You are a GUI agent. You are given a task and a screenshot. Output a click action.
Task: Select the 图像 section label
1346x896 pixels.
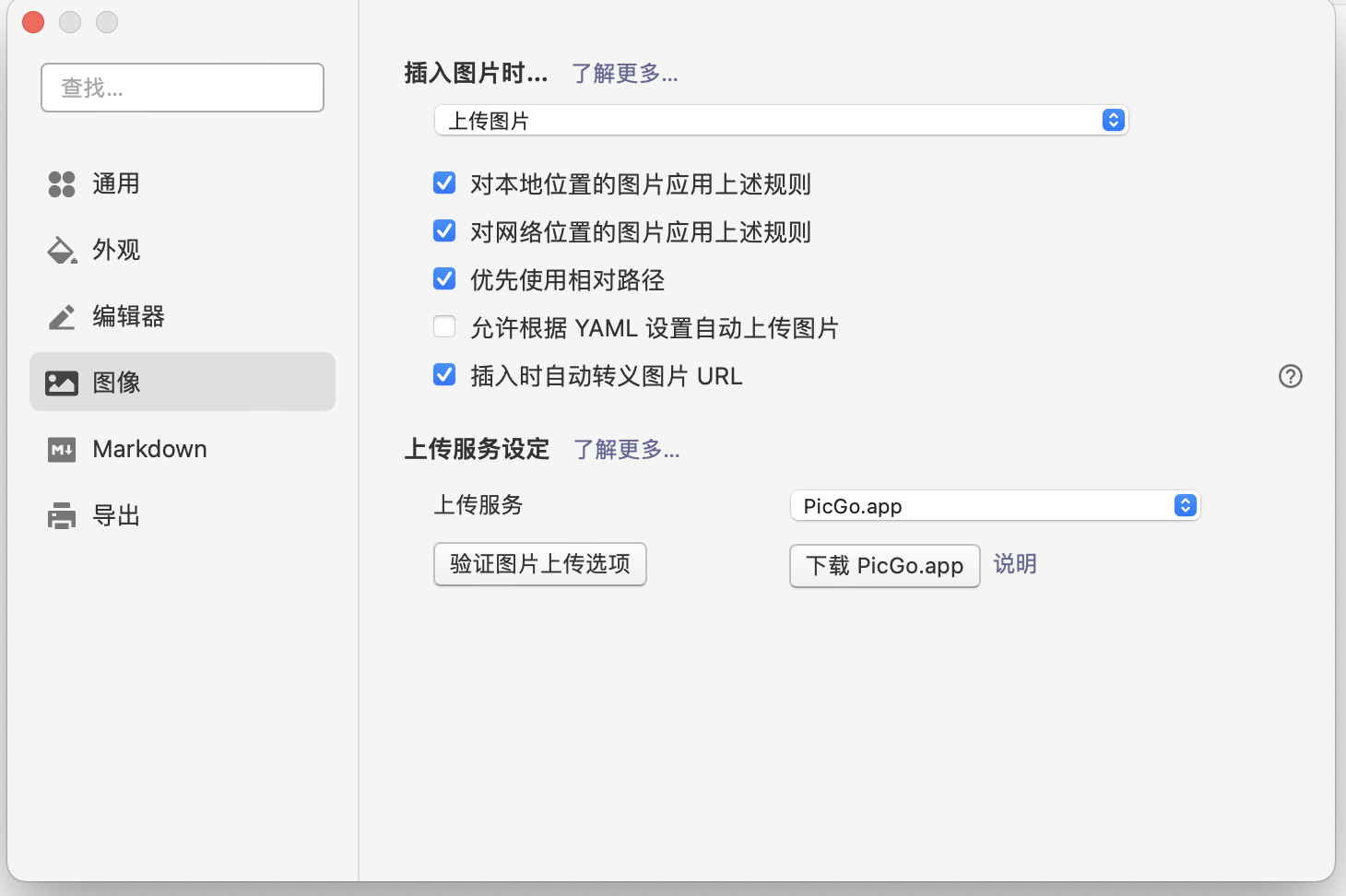tap(116, 383)
